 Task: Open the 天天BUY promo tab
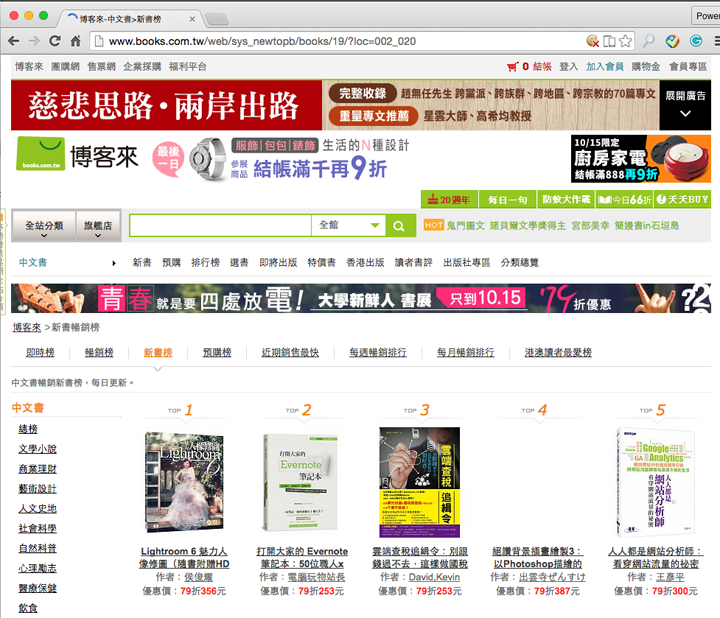[x=682, y=199]
